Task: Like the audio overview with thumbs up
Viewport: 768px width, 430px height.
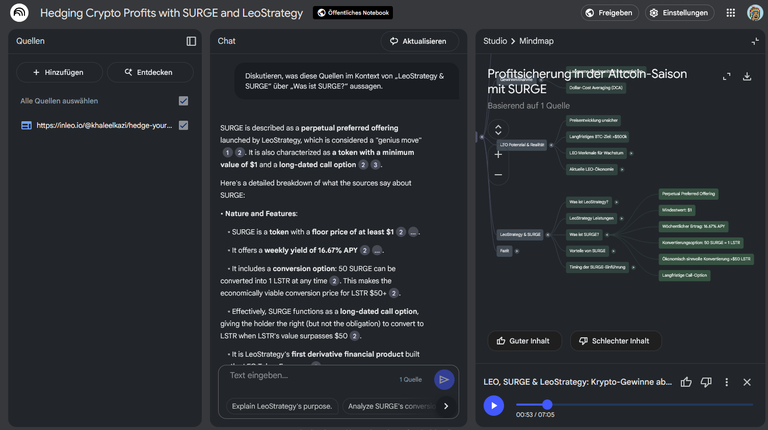Action: pyautogui.click(x=686, y=382)
